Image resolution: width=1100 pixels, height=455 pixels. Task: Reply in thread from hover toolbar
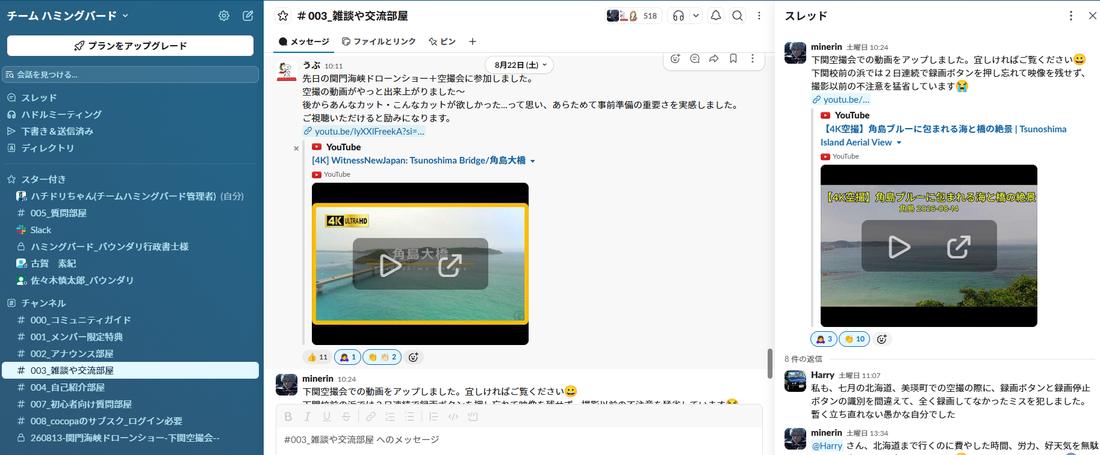(695, 59)
